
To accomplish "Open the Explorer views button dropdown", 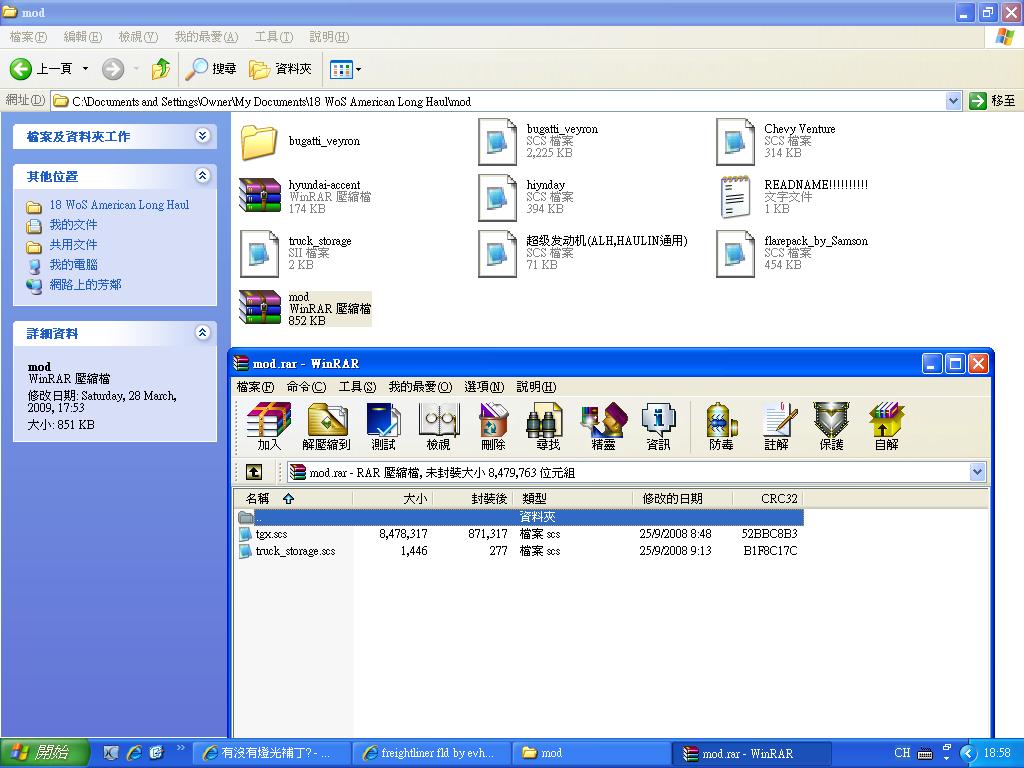I will (359, 69).
